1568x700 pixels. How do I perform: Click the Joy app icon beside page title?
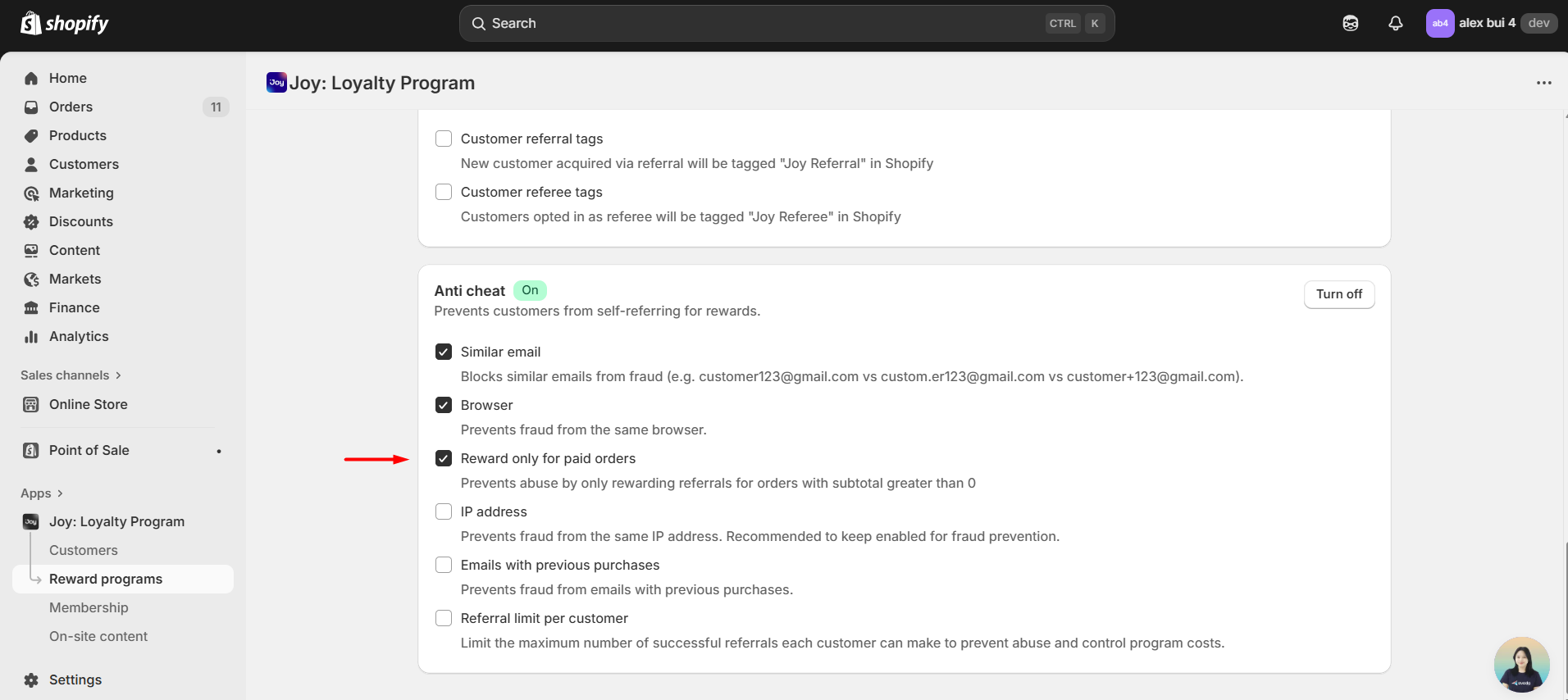click(276, 83)
